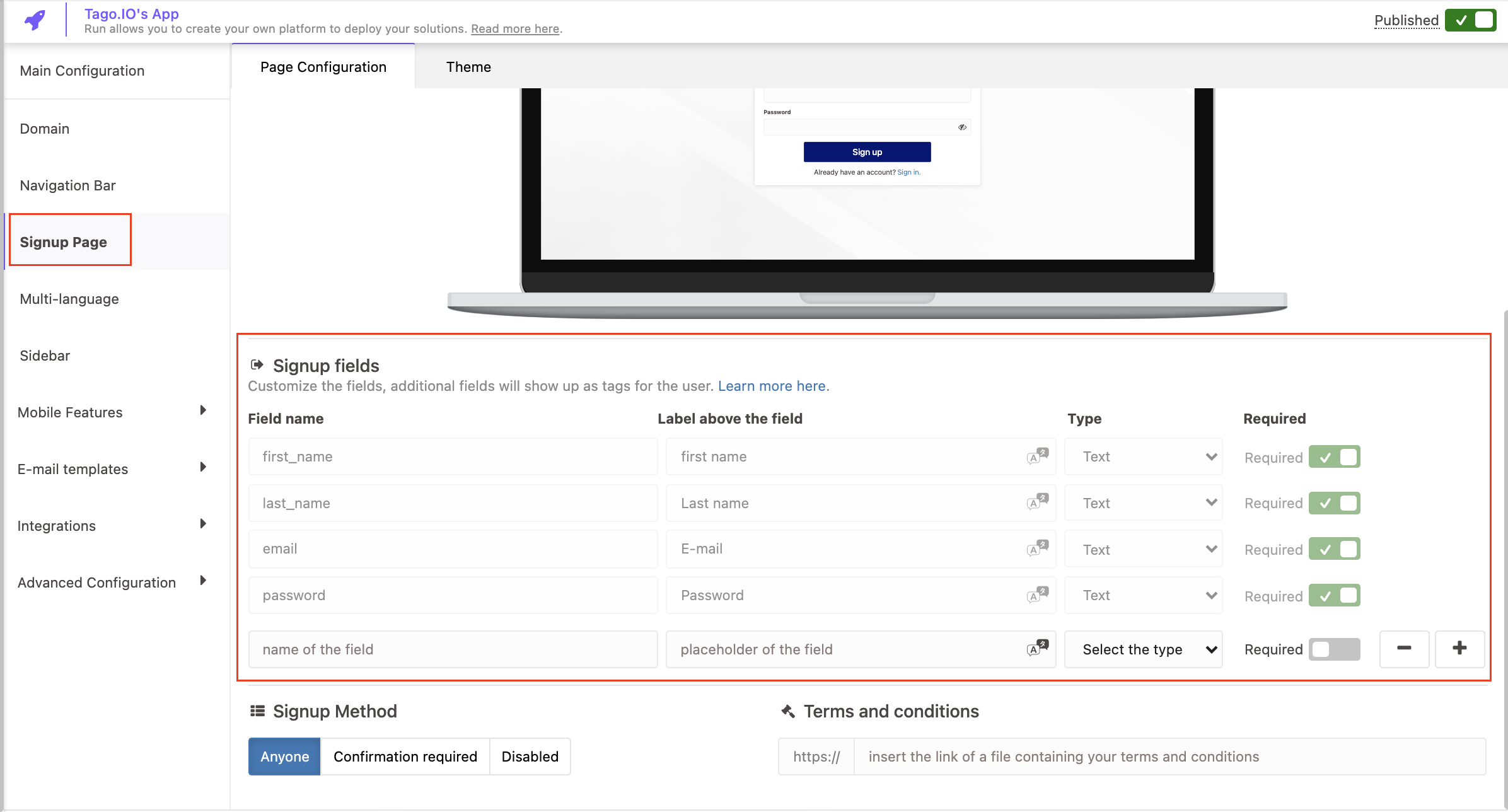
Task: Click translate icon in placeholder field
Action: point(1037,648)
